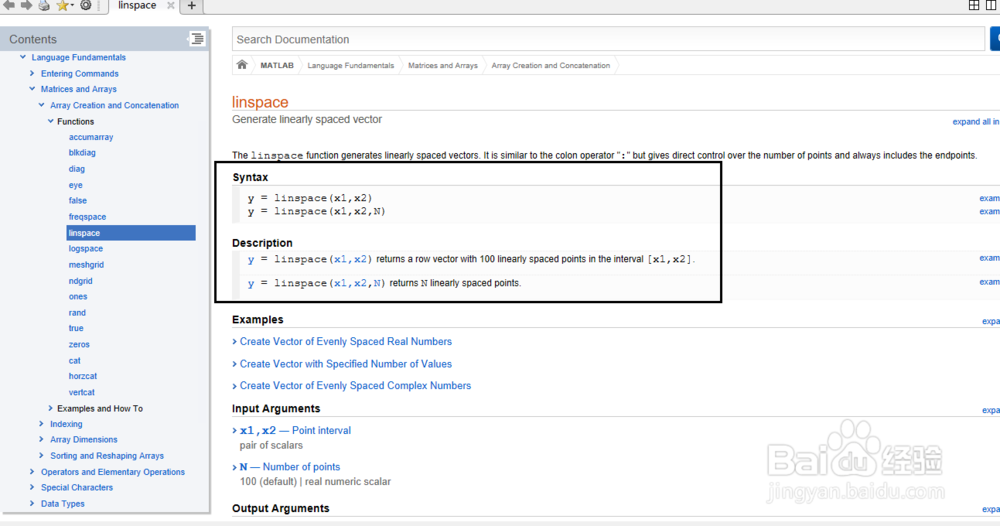Image resolution: width=1000 pixels, height=526 pixels.
Task: Expand the Entering Commands node
Action: [x=33, y=74]
